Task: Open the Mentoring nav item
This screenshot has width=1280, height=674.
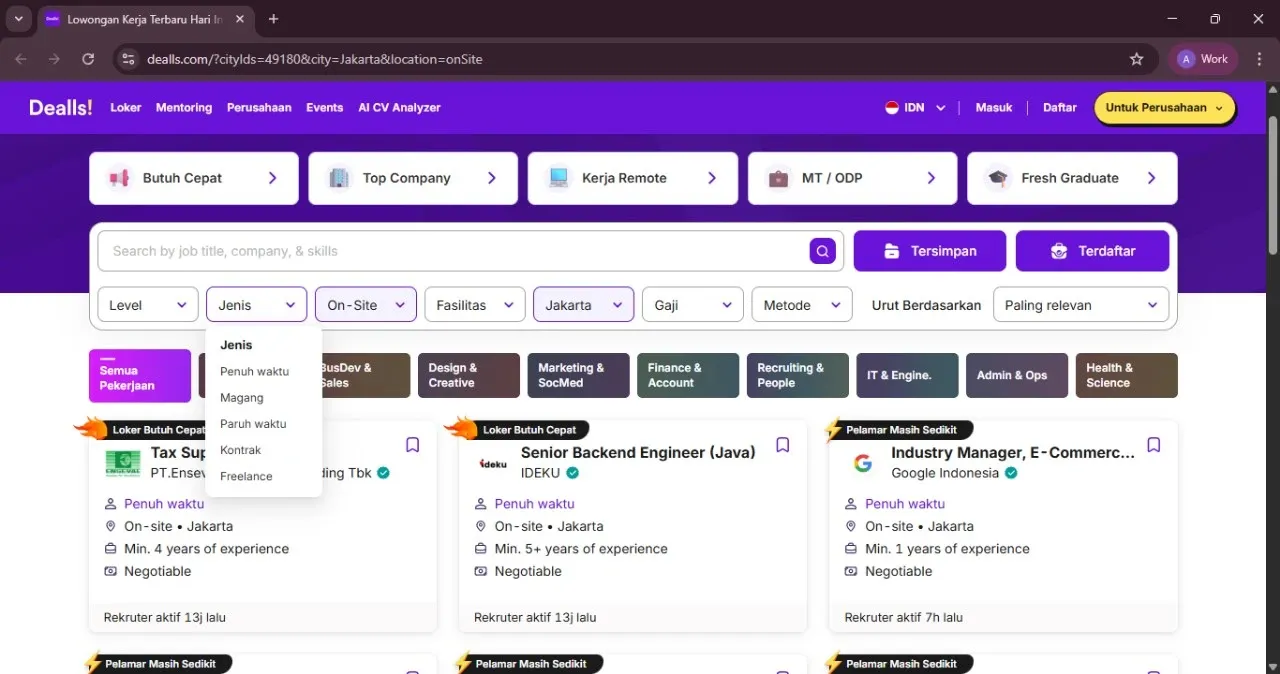Action: [184, 107]
